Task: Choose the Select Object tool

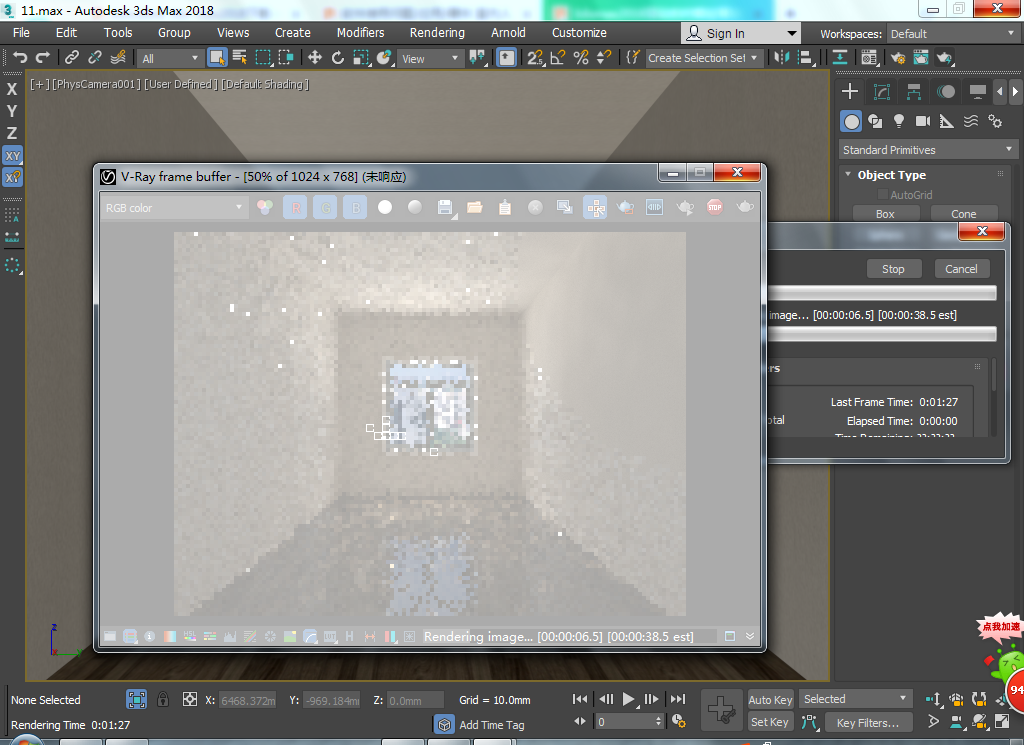Action: 217,57
